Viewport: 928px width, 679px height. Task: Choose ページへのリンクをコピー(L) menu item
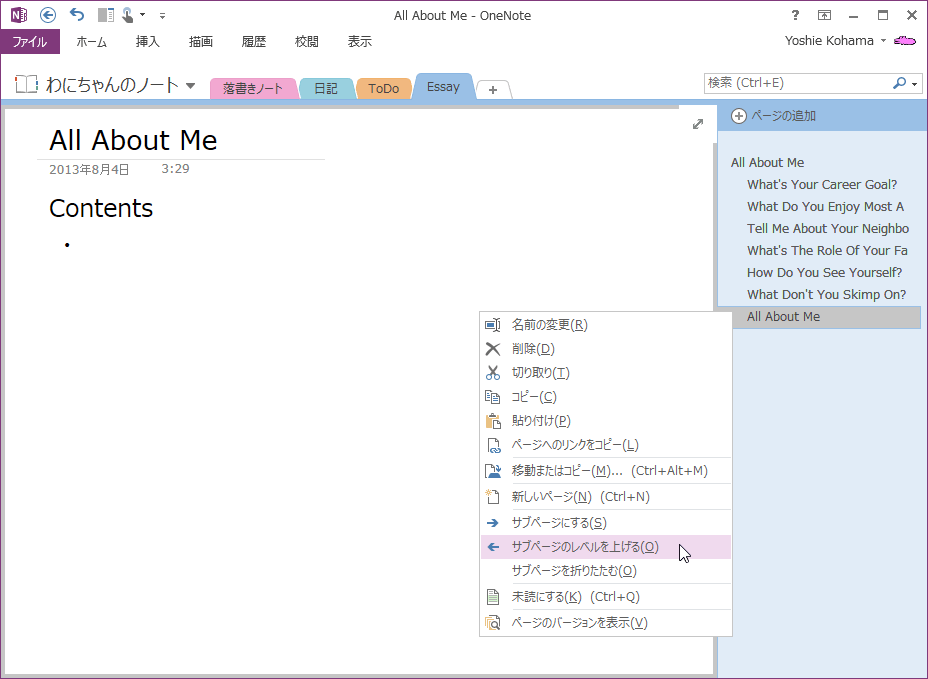tap(606, 445)
